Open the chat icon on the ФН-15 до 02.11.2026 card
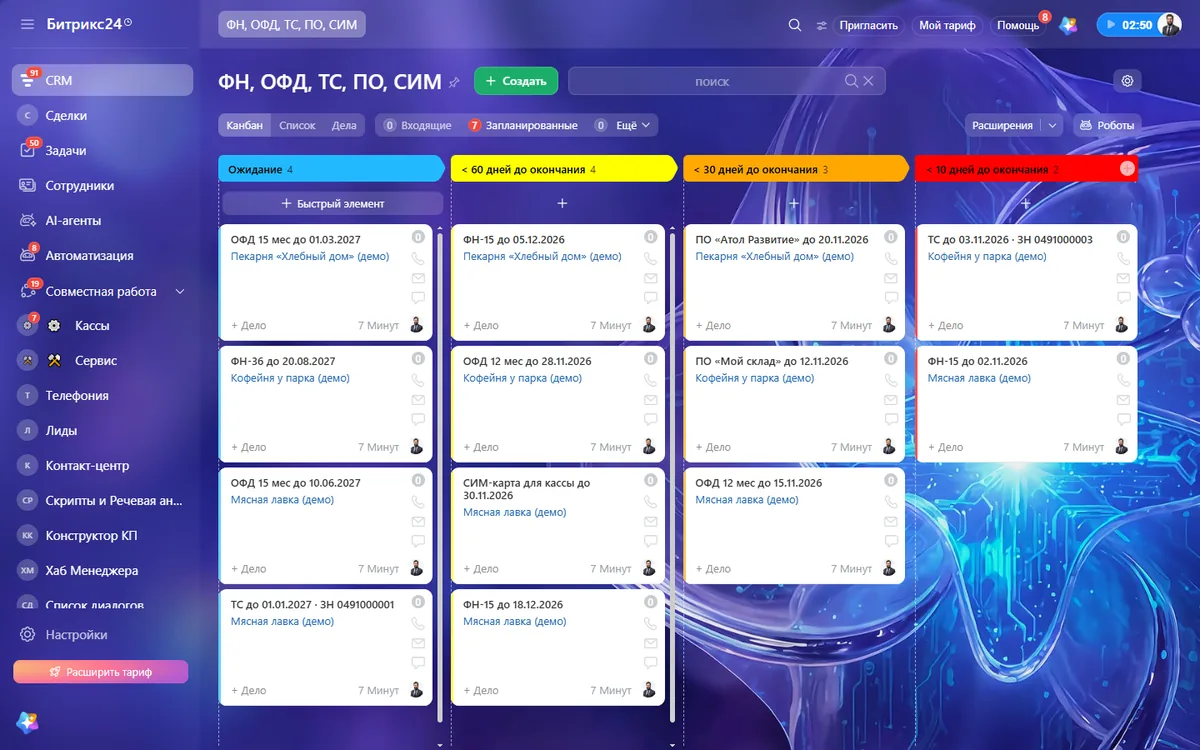The image size is (1200, 750). click(1123, 419)
